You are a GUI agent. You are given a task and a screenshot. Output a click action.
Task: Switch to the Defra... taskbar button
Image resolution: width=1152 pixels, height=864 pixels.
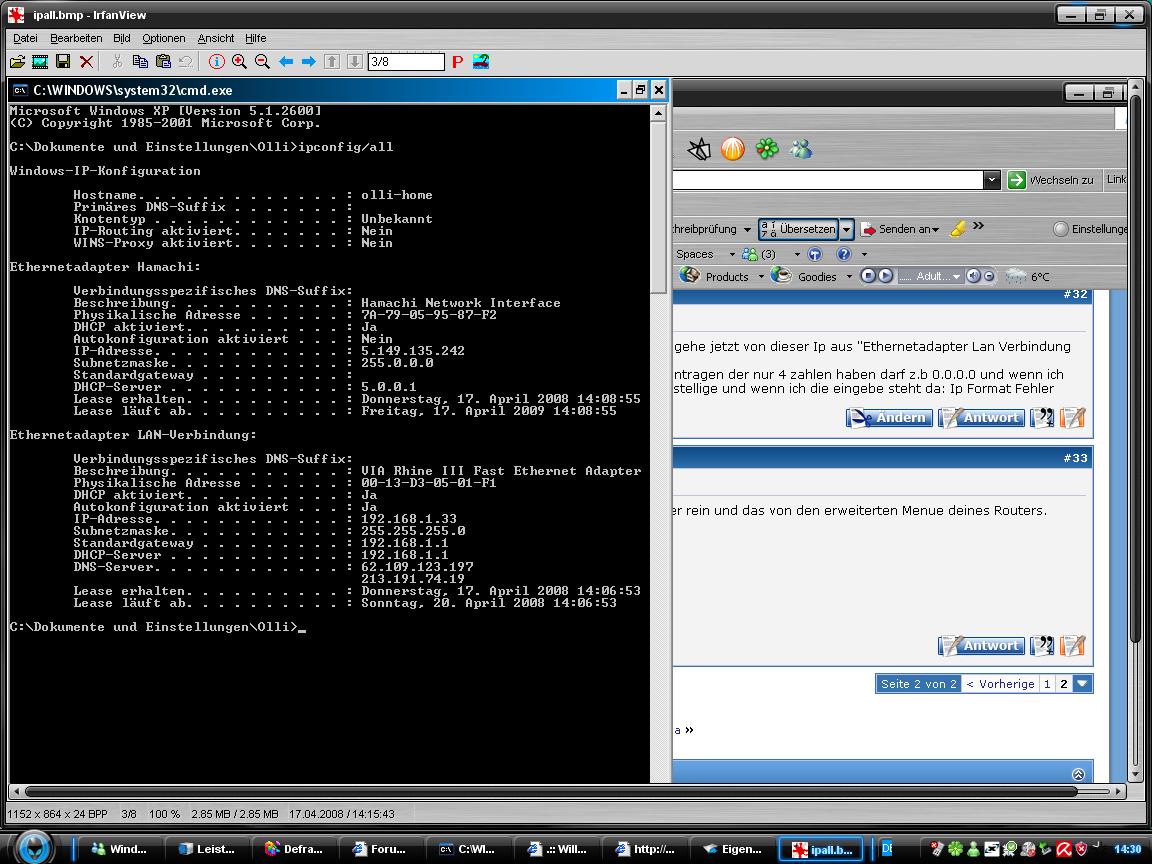point(294,849)
